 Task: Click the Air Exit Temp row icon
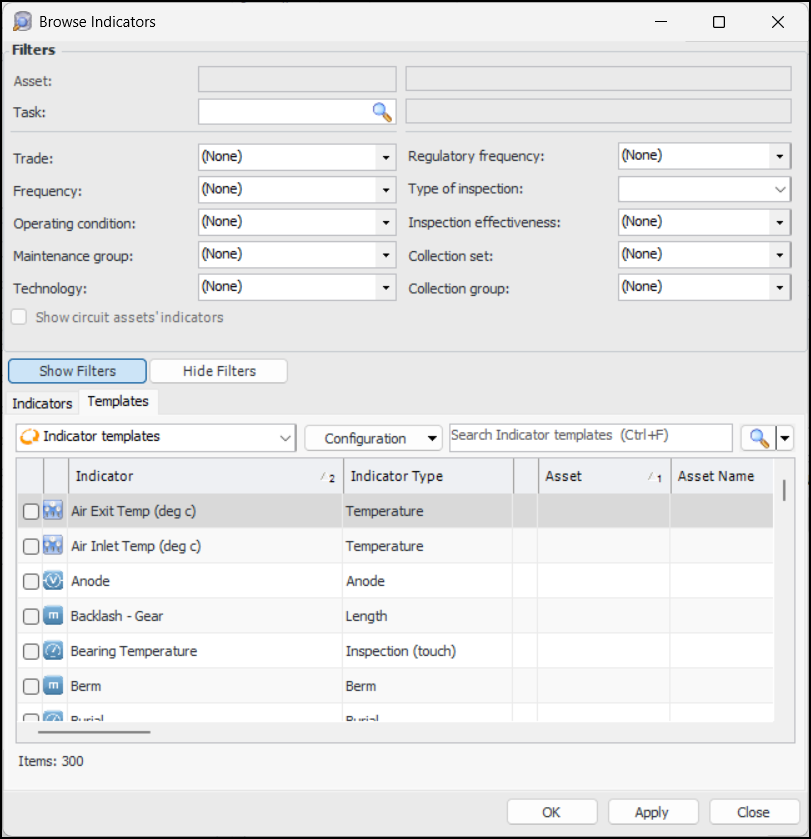pyautogui.click(x=53, y=511)
